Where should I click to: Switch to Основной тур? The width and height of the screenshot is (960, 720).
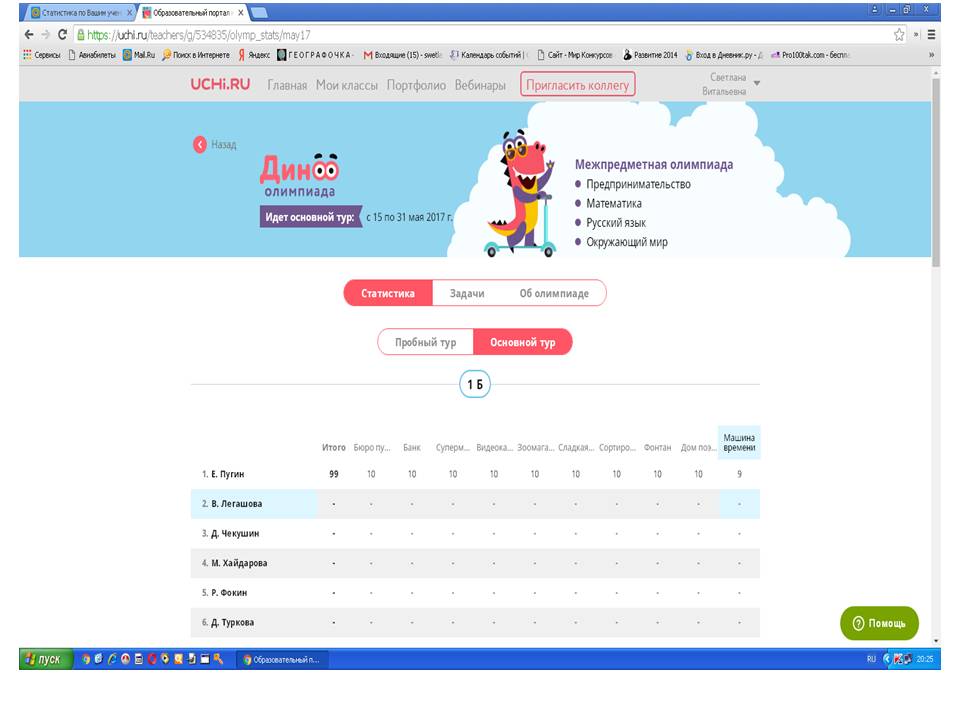(x=522, y=342)
